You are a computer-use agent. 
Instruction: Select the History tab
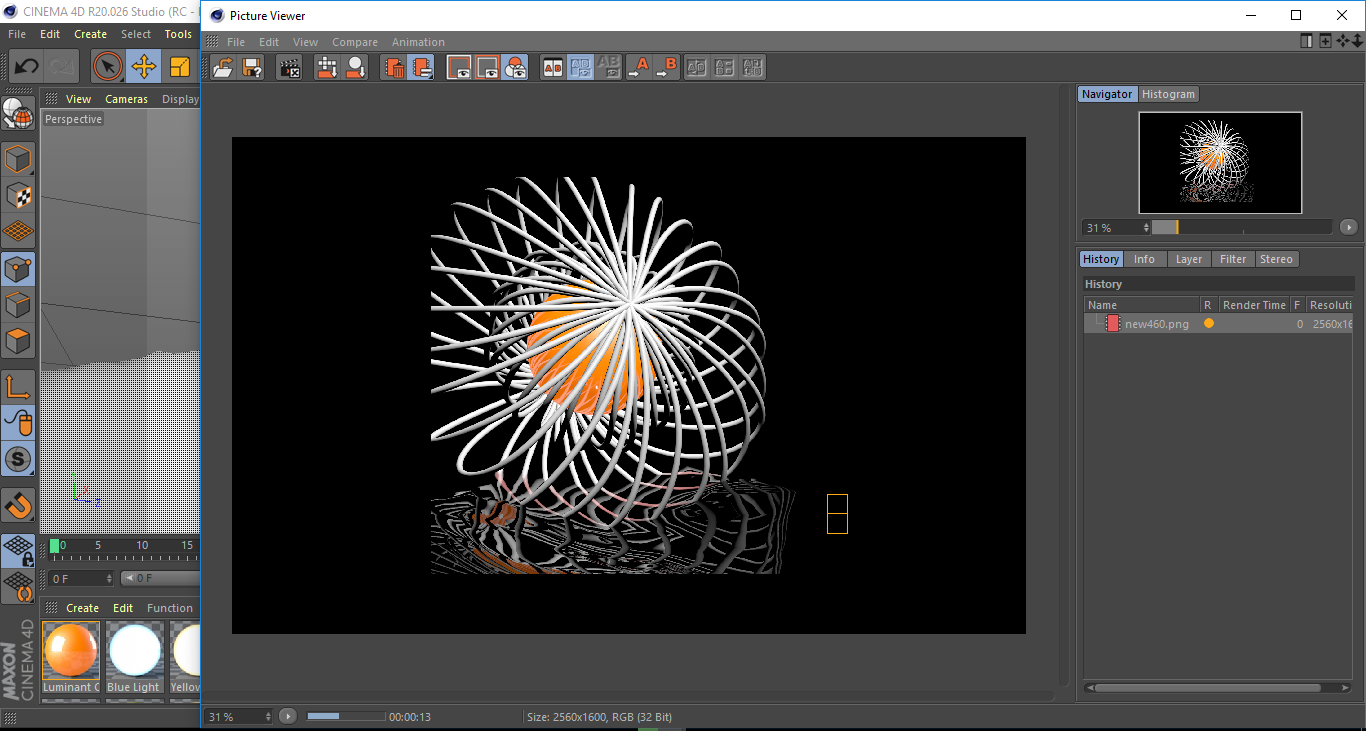click(1101, 259)
